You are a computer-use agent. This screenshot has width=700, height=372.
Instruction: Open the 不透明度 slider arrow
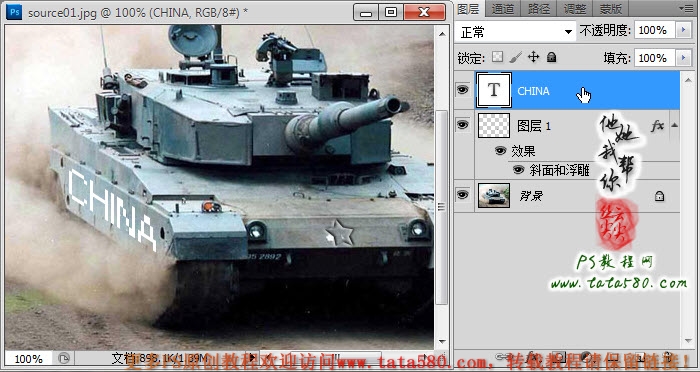click(683, 30)
